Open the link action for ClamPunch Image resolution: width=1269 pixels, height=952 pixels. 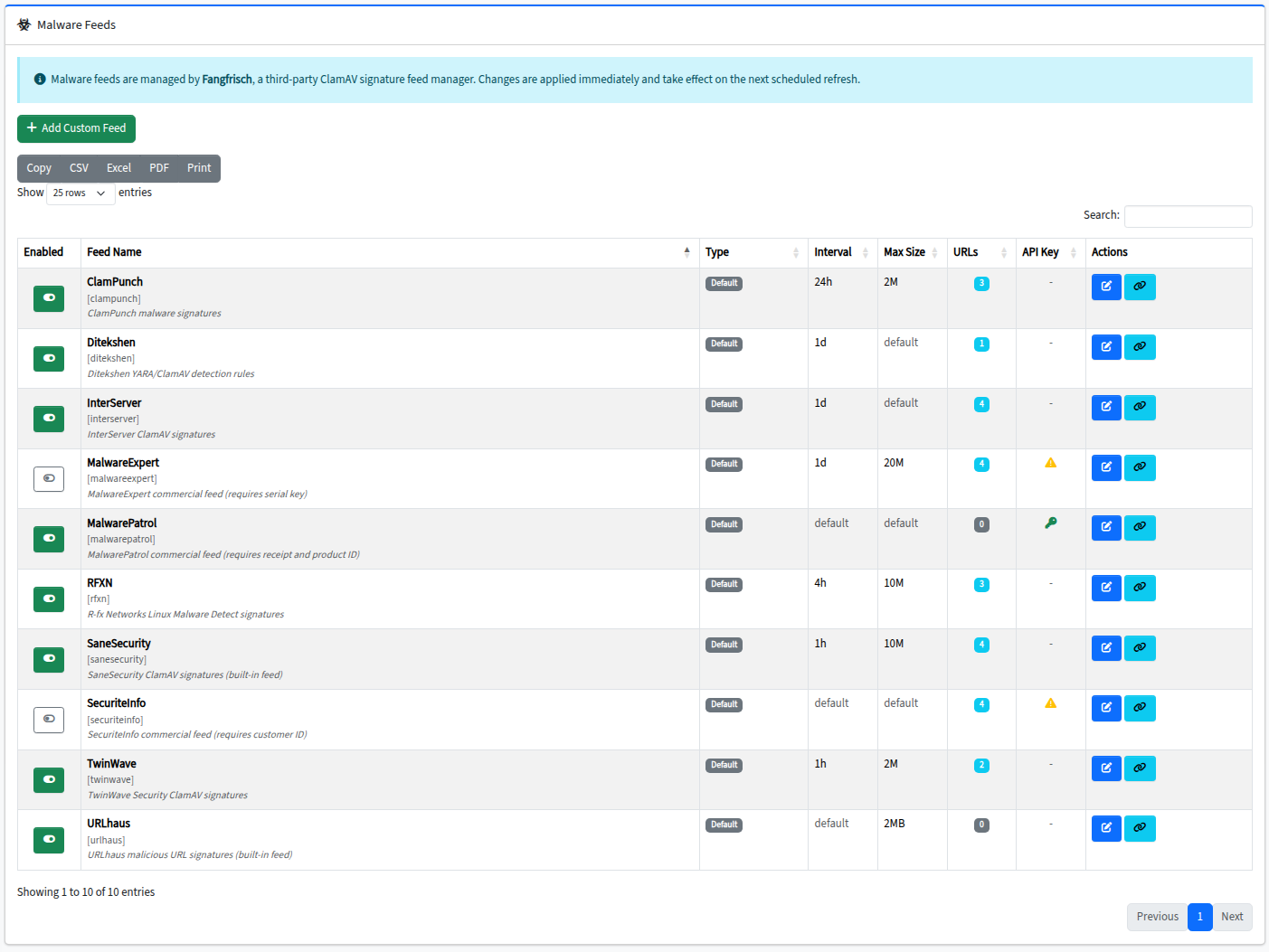click(x=1140, y=287)
